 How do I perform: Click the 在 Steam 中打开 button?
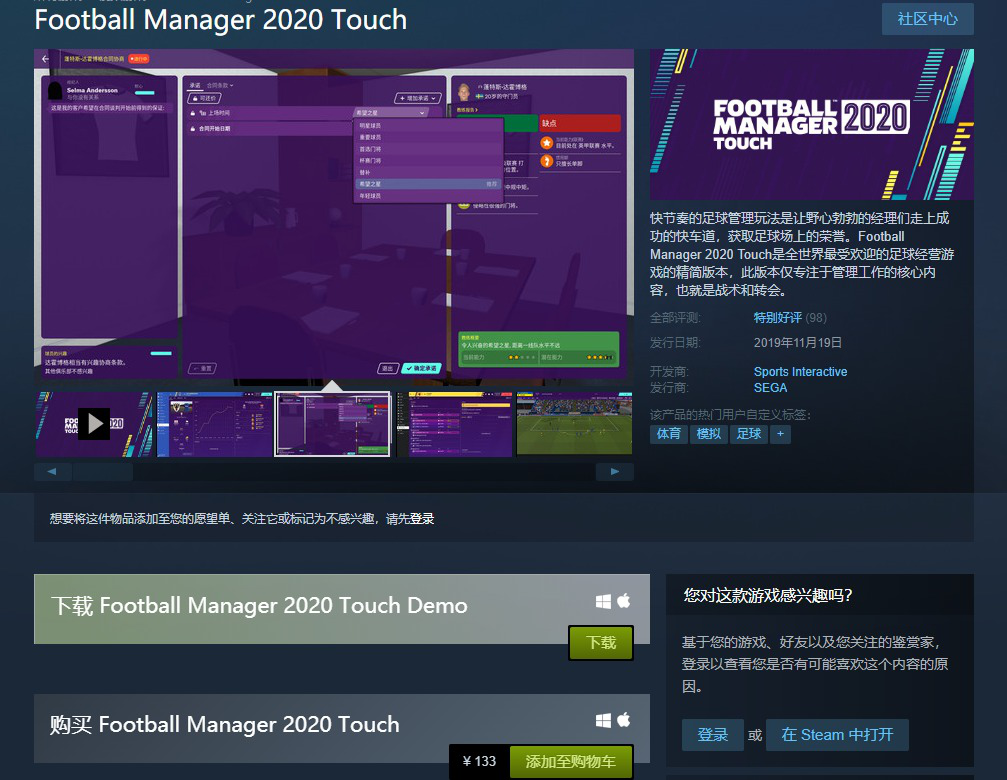(x=837, y=735)
